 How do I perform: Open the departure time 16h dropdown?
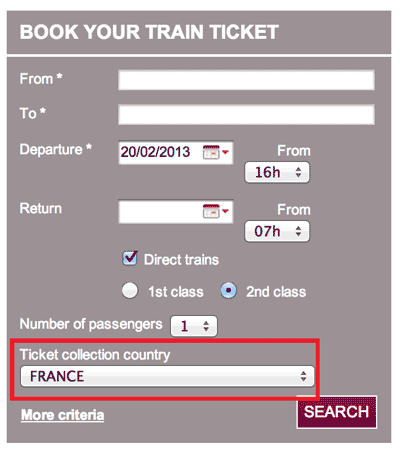[x=277, y=172]
